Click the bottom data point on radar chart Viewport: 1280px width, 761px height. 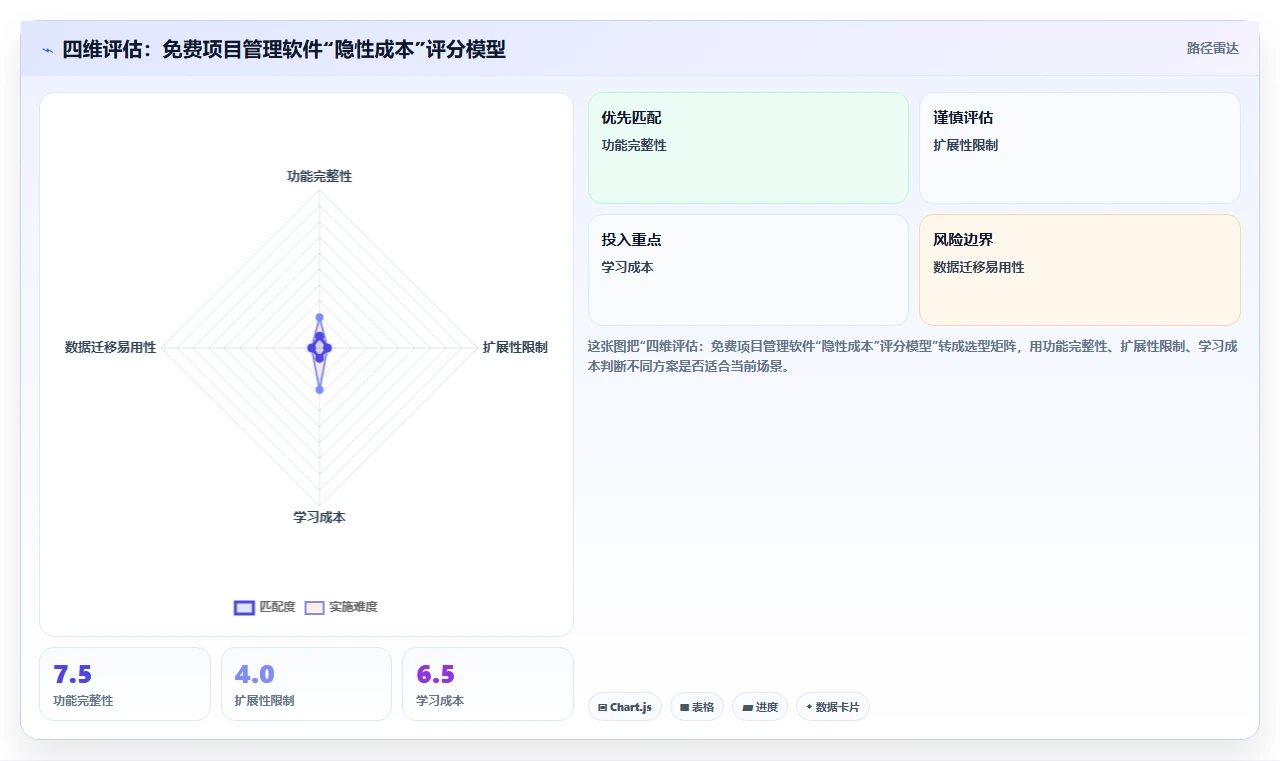(319, 389)
